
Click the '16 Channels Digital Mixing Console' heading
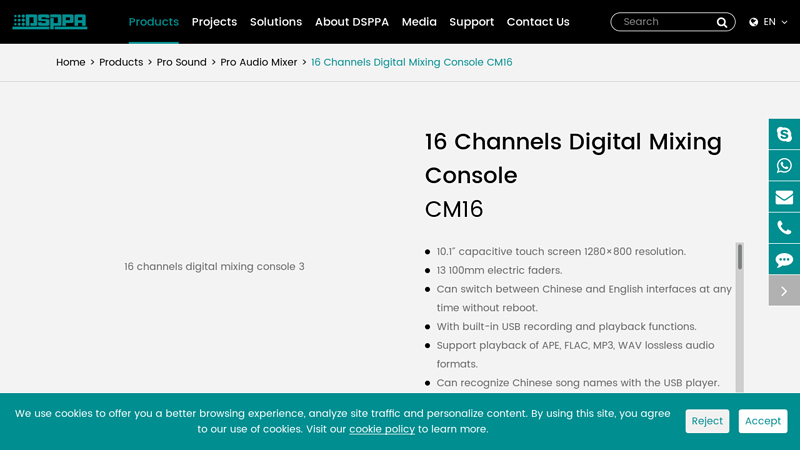coord(573,158)
